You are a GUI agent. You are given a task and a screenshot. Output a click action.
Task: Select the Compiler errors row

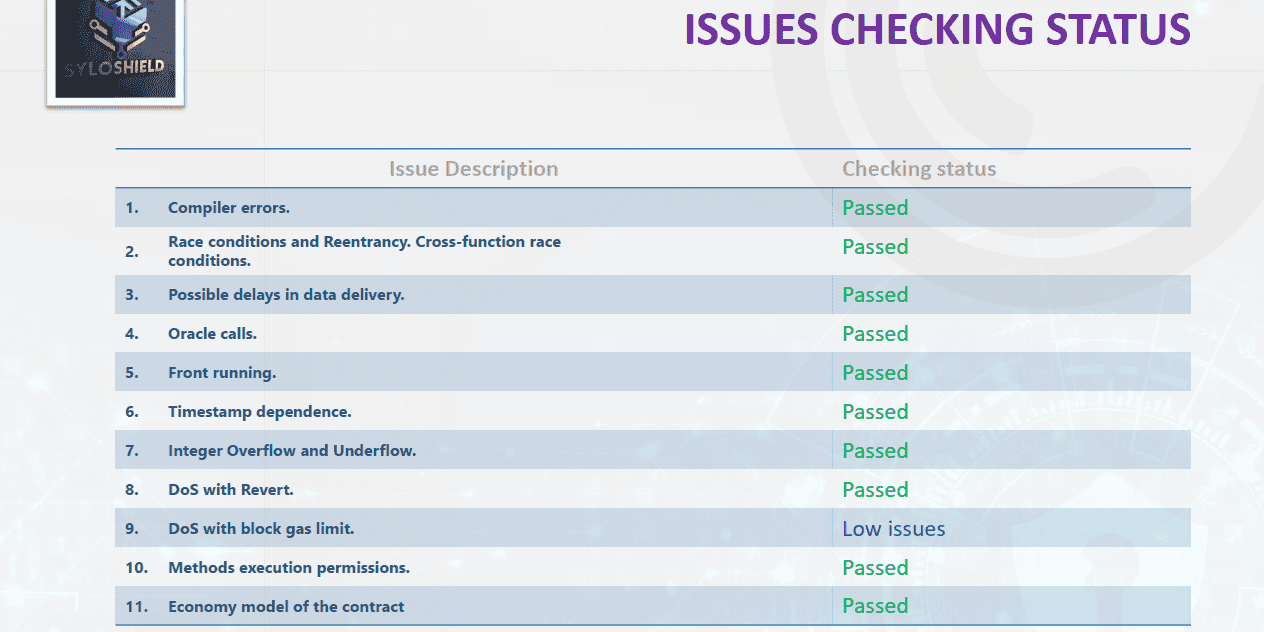[x=653, y=208]
